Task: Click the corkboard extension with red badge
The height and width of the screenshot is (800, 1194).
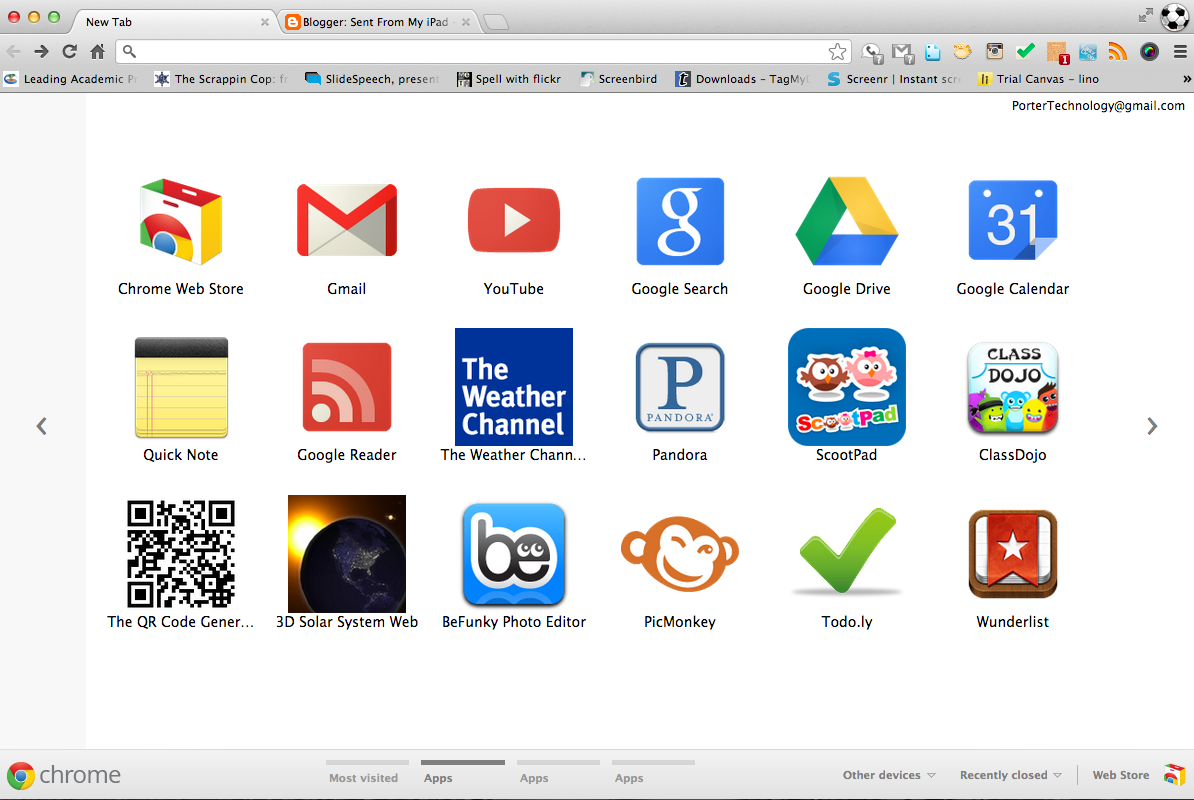Action: pos(1057,52)
